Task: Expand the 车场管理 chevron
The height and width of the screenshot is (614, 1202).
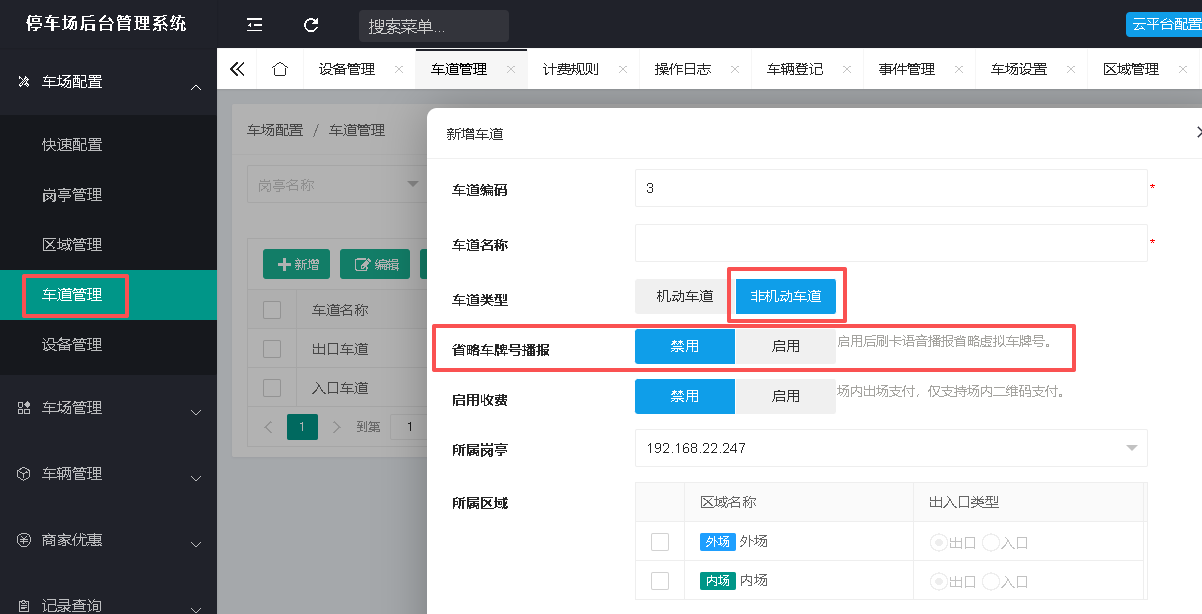Action: (x=196, y=412)
